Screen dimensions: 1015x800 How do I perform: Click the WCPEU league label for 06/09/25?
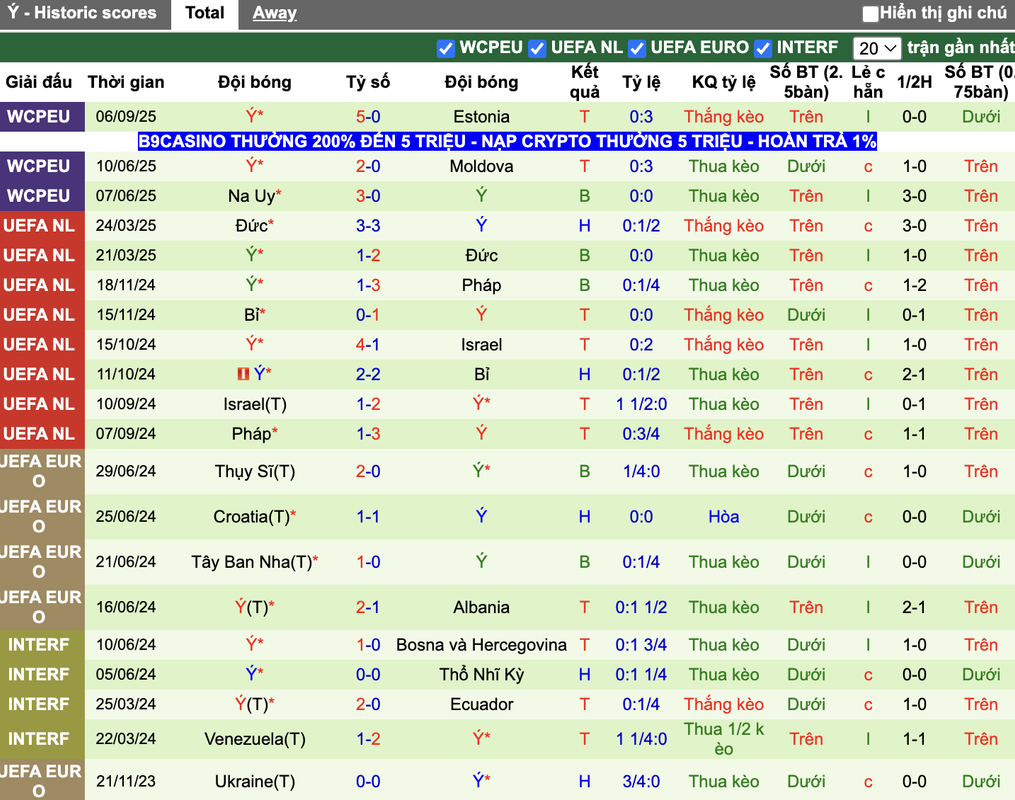click(x=39, y=117)
